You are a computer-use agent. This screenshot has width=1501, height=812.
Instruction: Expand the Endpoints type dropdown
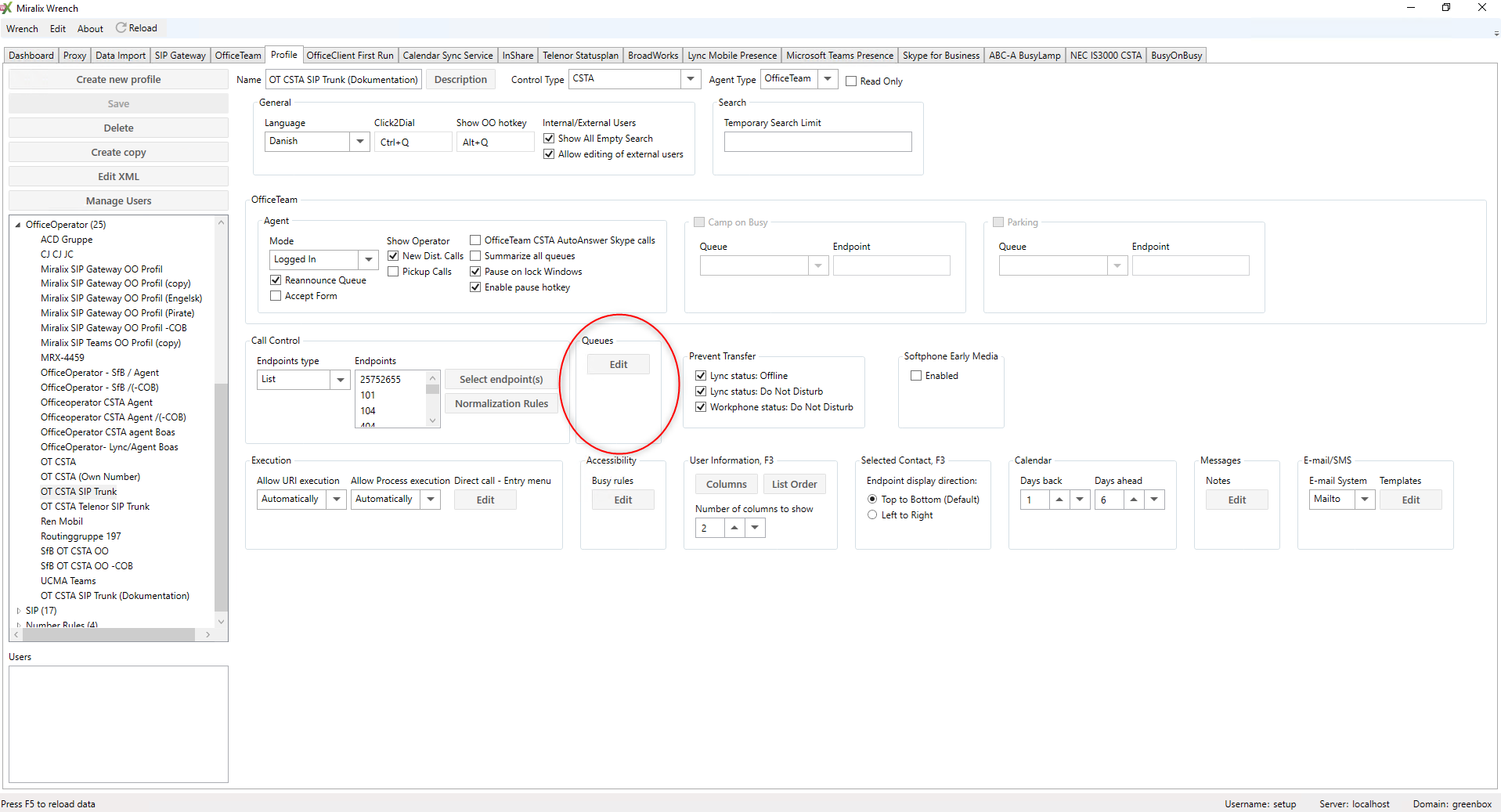click(x=340, y=380)
